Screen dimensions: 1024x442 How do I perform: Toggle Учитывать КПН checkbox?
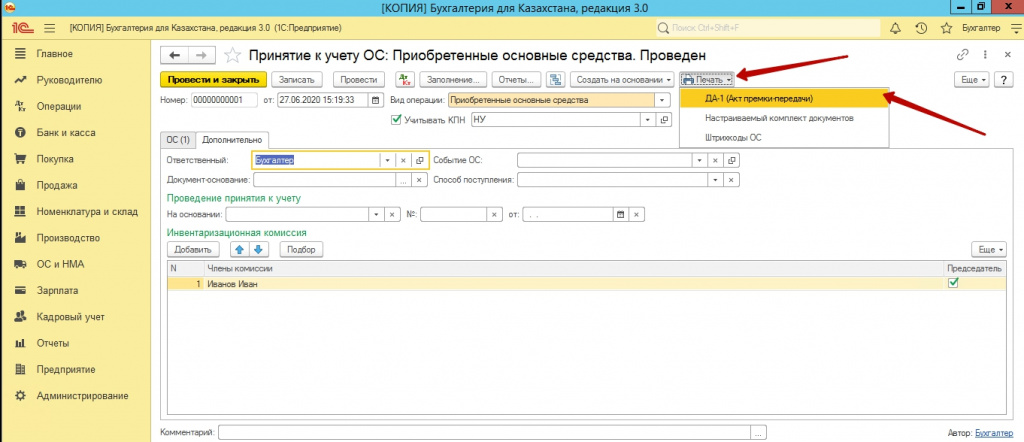394,120
